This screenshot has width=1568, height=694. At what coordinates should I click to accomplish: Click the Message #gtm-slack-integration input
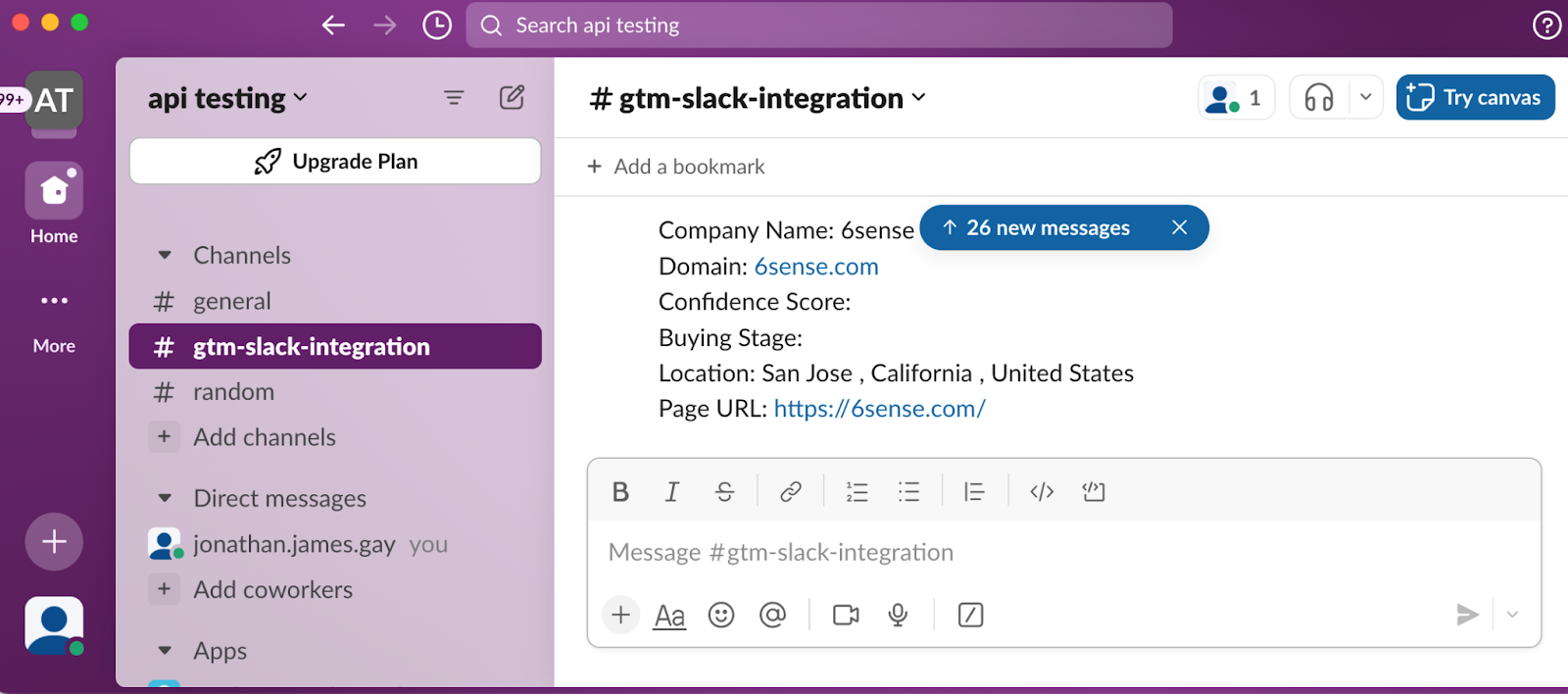(1064, 553)
